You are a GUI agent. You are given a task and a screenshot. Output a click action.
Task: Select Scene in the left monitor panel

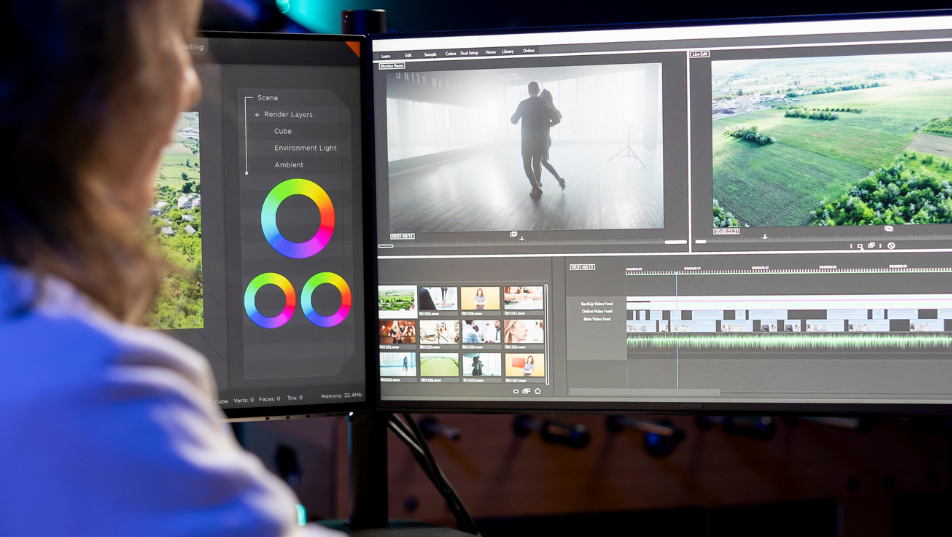click(x=268, y=98)
